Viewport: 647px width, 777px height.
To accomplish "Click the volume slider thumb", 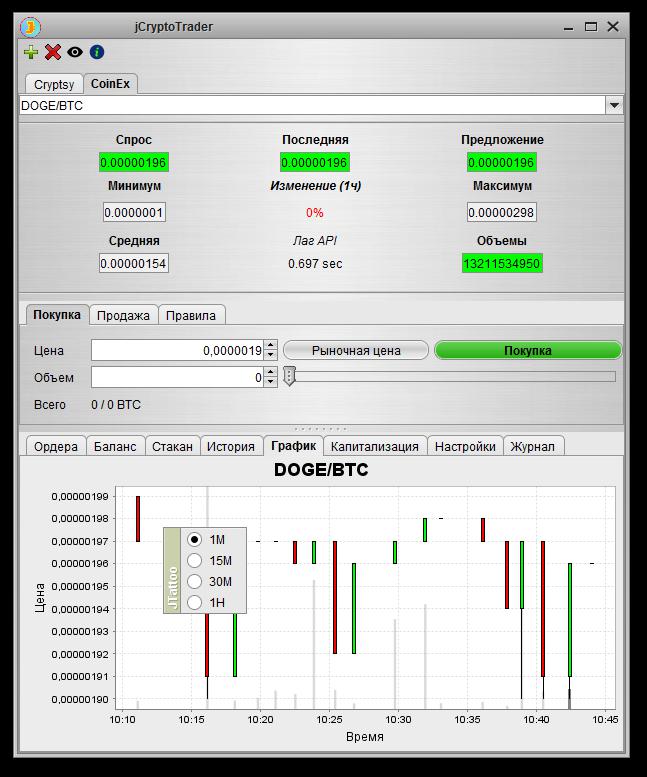I will point(289,376).
